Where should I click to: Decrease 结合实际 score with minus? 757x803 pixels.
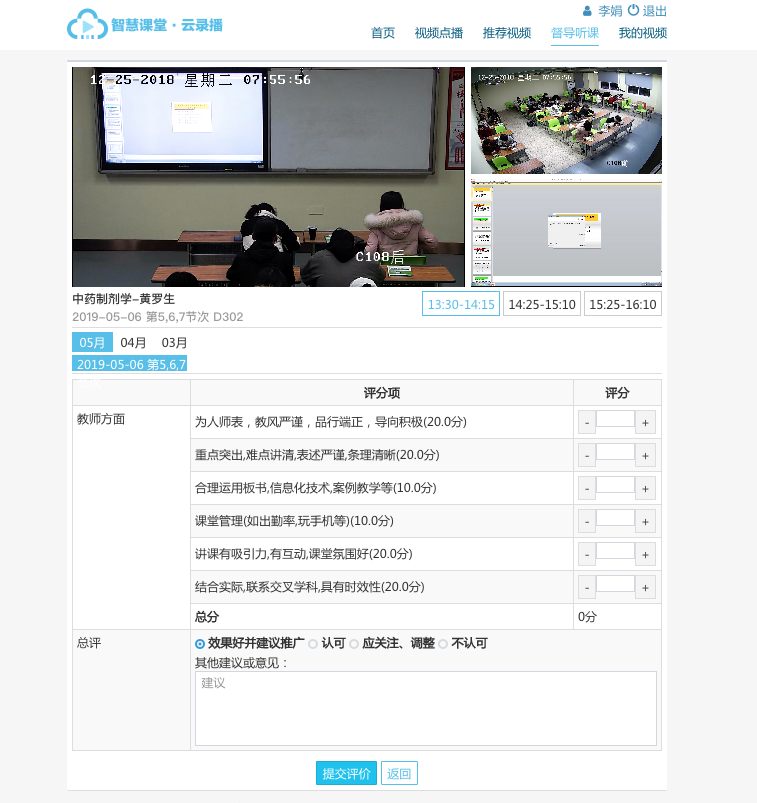coord(586,587)
